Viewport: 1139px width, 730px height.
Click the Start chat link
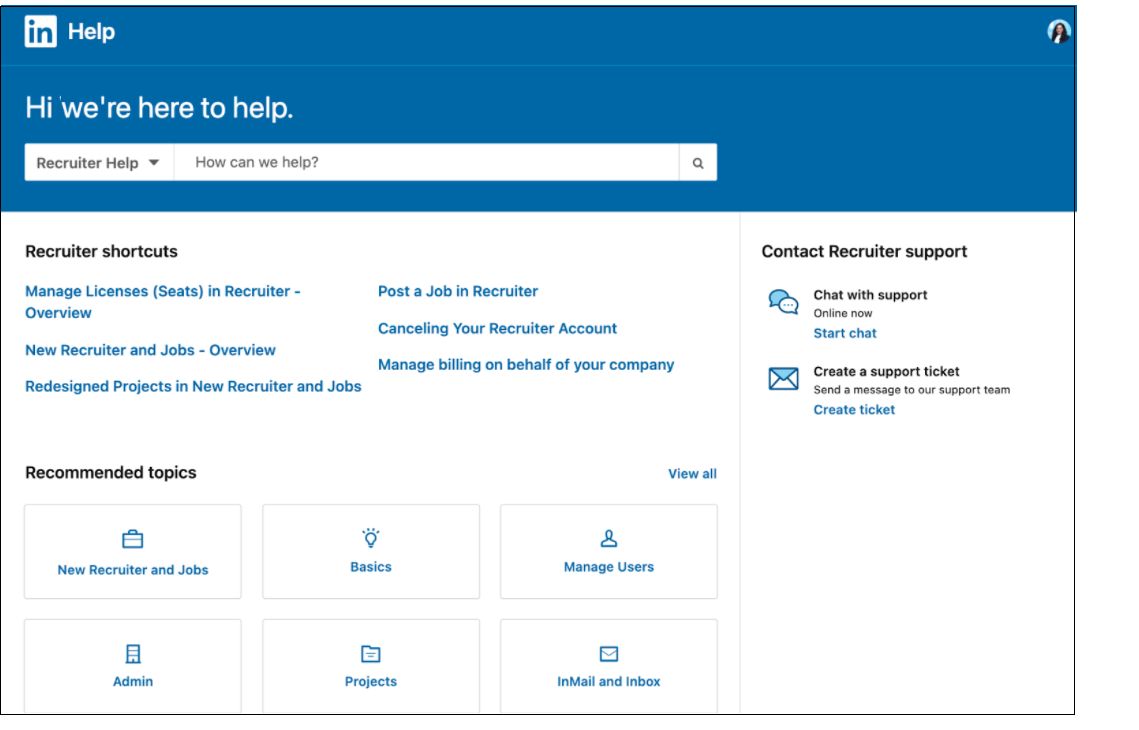click(x=845, y=333)
